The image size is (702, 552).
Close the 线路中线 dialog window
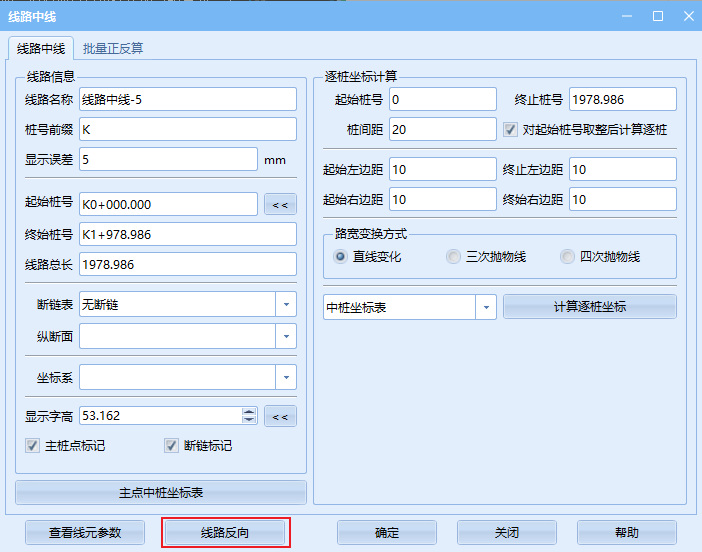689,17
